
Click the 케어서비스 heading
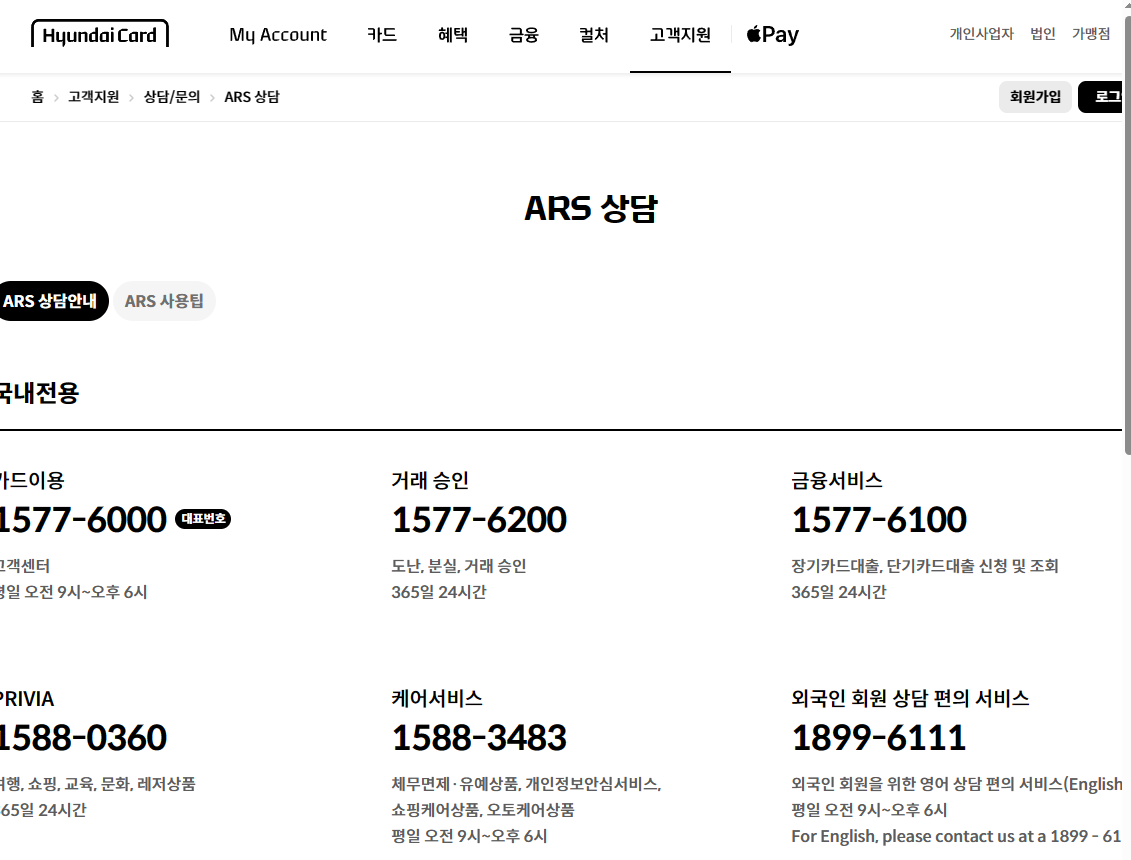pos(437,698)
